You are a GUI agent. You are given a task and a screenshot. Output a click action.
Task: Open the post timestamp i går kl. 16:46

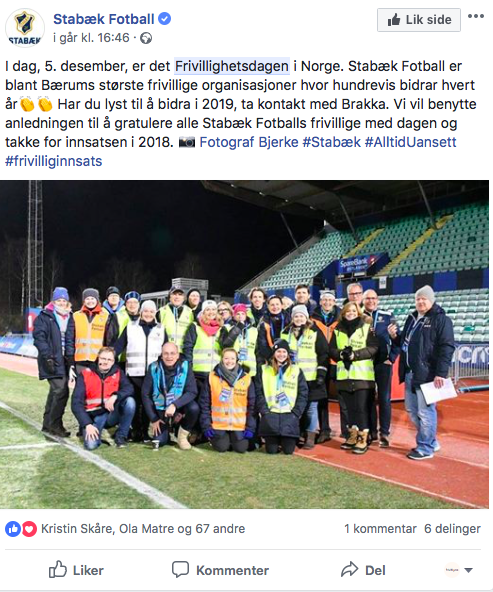91,38
